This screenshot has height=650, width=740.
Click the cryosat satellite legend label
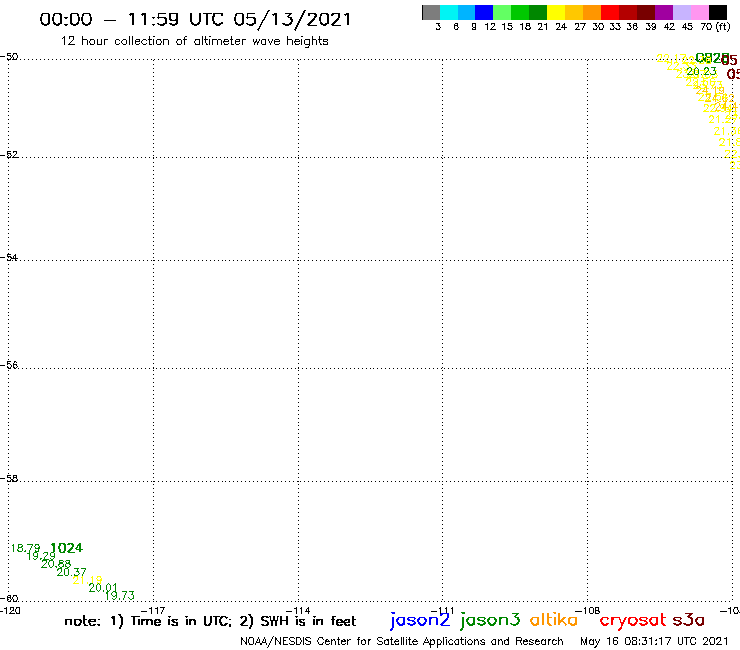pos(633,621)
